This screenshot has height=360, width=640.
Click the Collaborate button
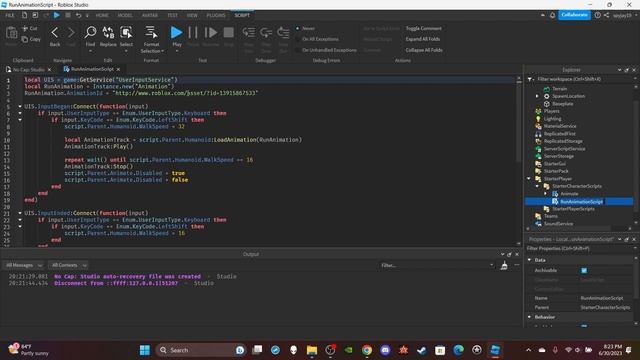click(574, 15)
